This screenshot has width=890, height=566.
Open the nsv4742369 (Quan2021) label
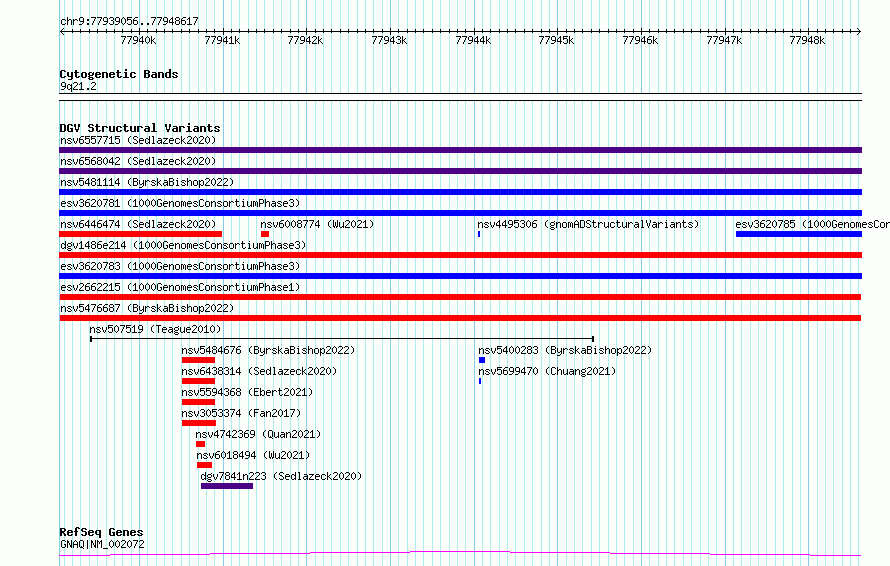coord(258,434)
